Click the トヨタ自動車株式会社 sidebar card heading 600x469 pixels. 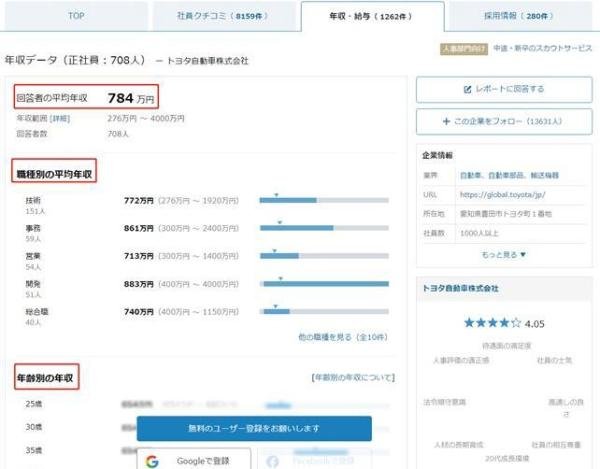[460, 288]
